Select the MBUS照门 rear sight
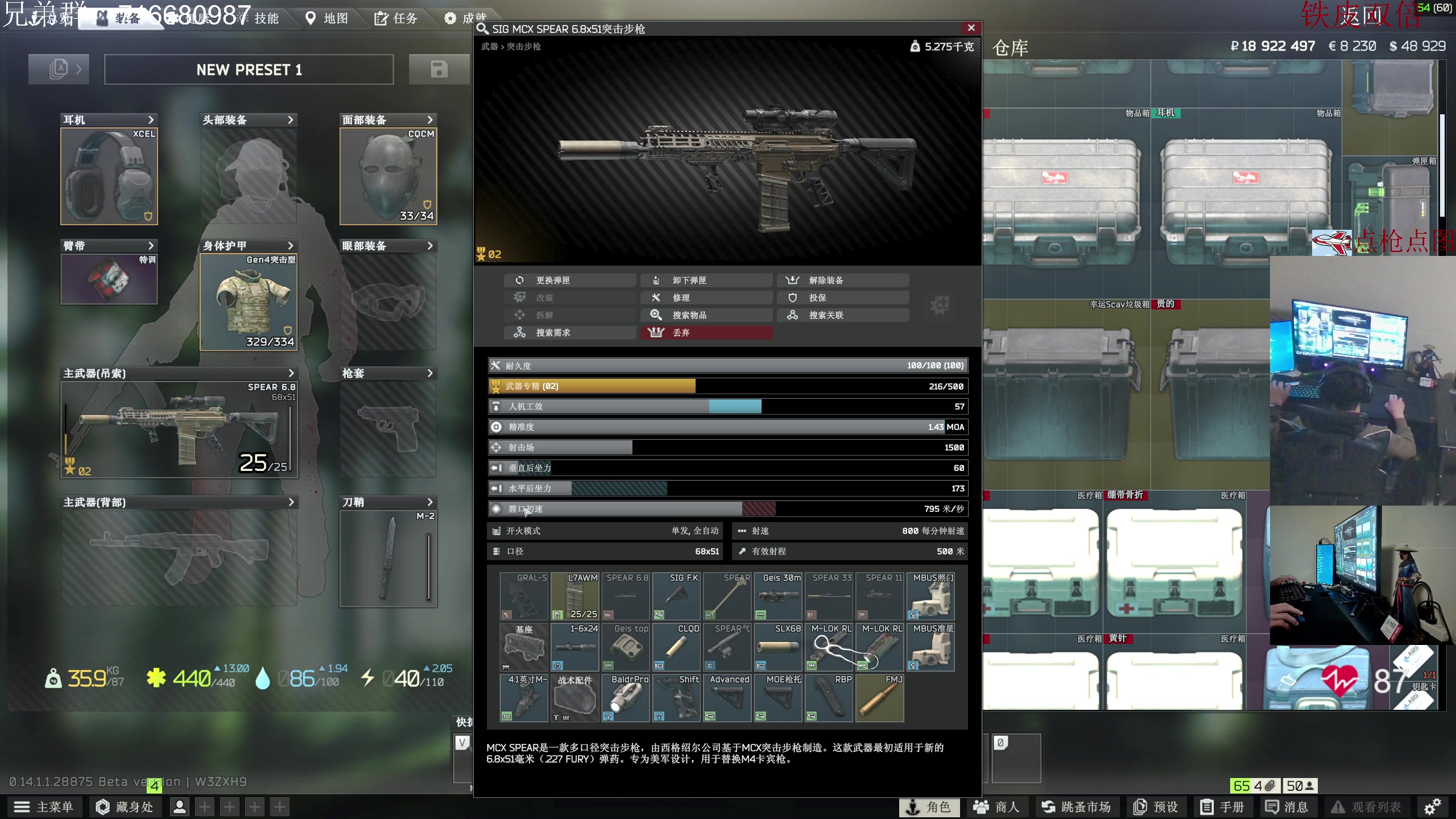The width and height of the screenshot is (1456, 819). pos(930,596)
